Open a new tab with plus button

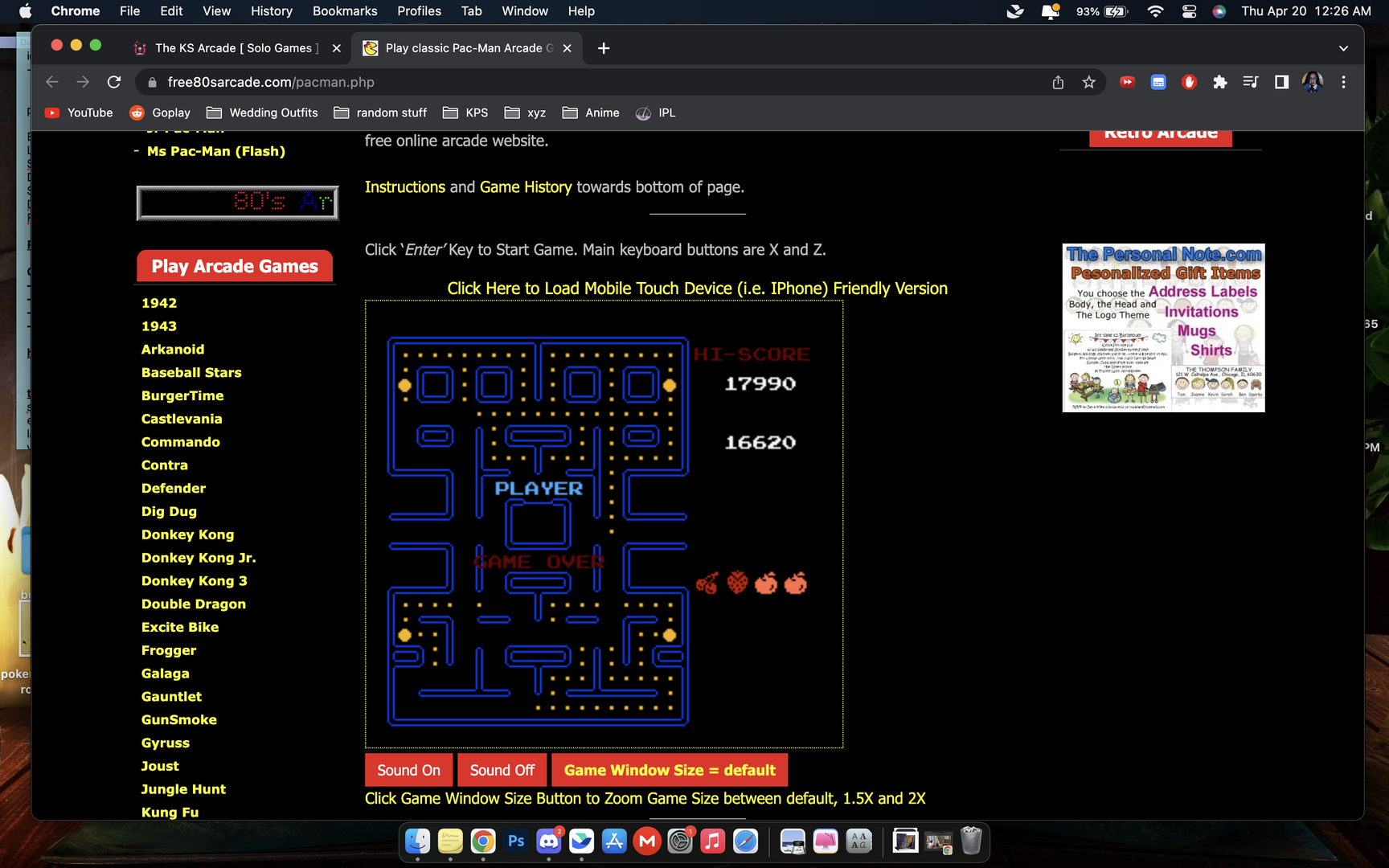point(604,48)
